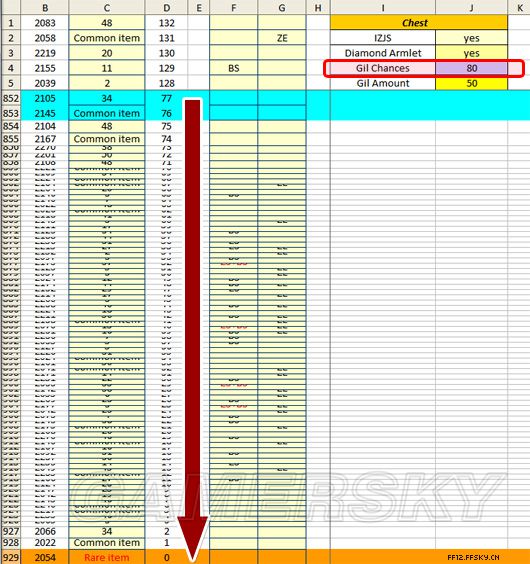Screen dimensions: 530x564
Task: Click cell containing 2145
Action: click(45, 113)
